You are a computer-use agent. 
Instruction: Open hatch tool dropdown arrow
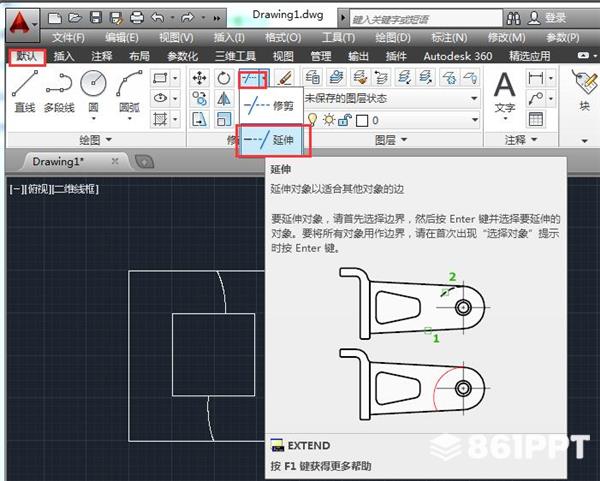[175, 119]
